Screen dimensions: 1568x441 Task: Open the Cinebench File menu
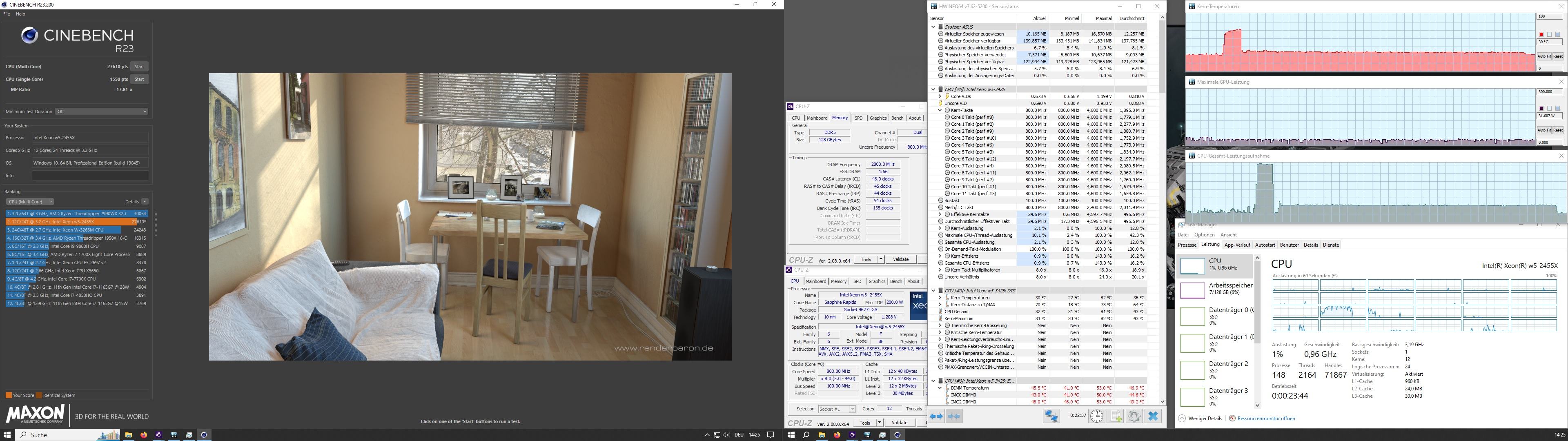[x=7, y=13]
